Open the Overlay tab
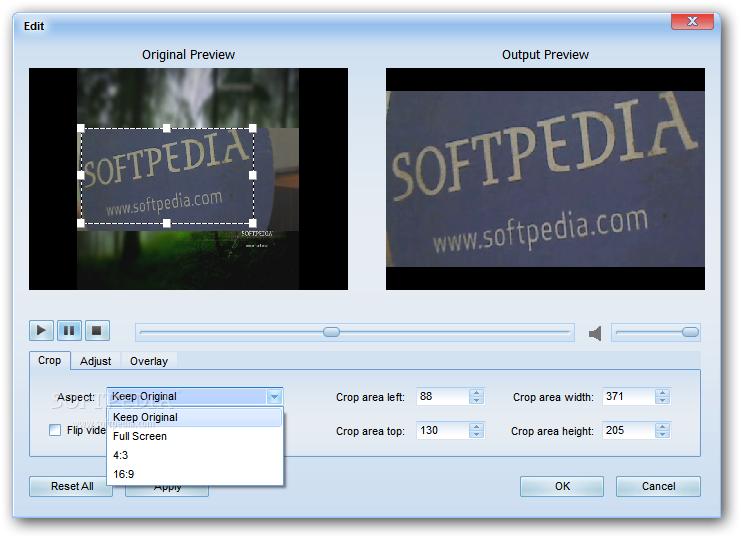The width and height of the screenshot is (741, 538). pyautogui.click(x=149, y=361)
